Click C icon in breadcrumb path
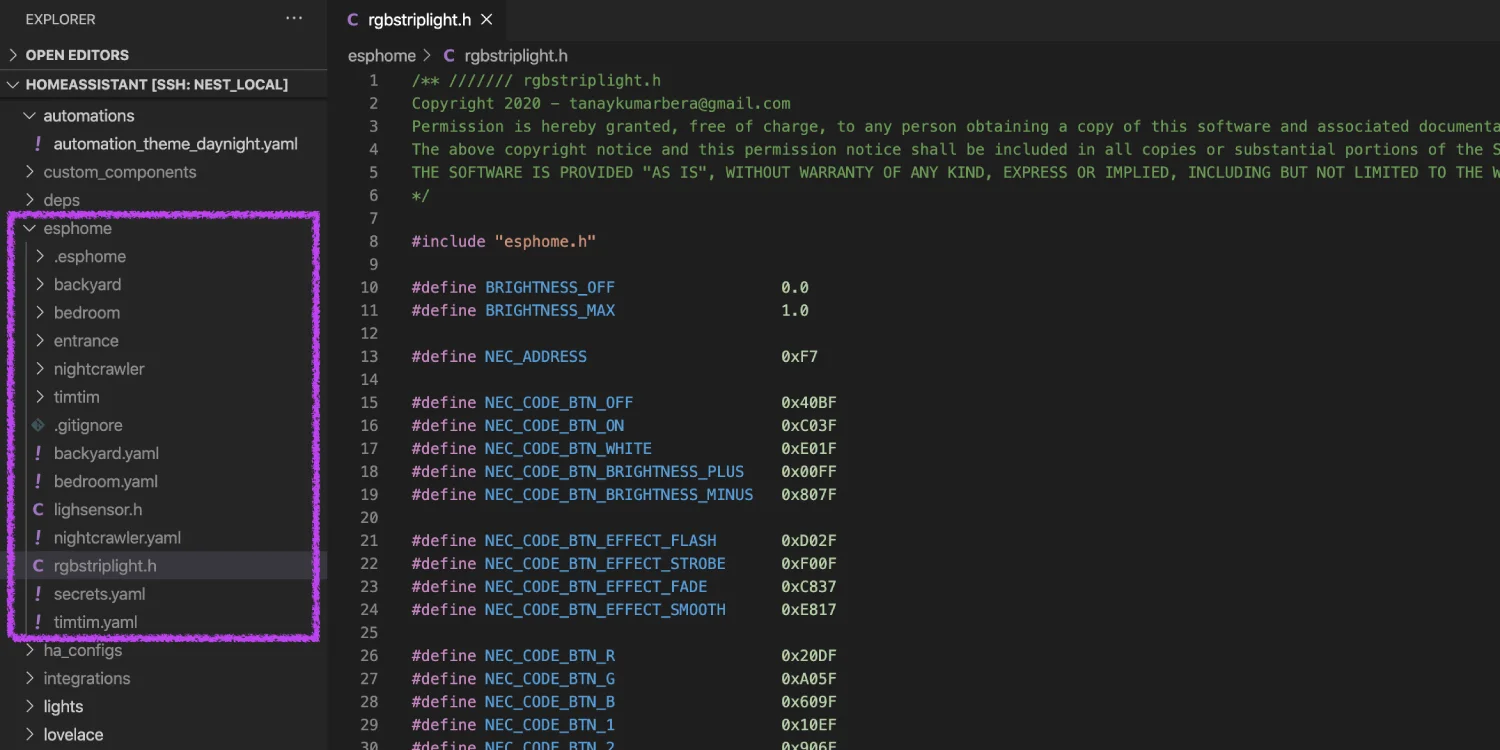 click(x=449, y=56)
